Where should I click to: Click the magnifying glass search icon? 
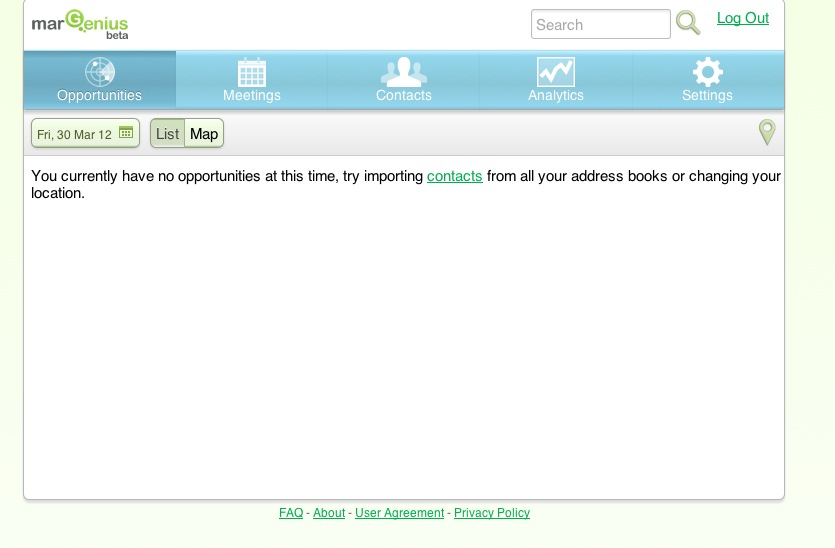[688, 23]
